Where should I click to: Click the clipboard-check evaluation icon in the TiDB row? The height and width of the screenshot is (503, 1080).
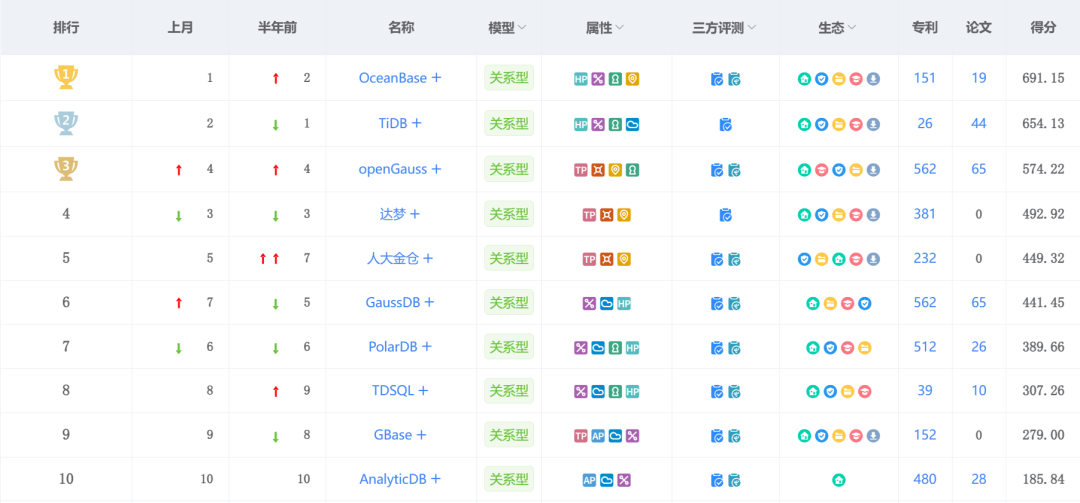(725, 125)
